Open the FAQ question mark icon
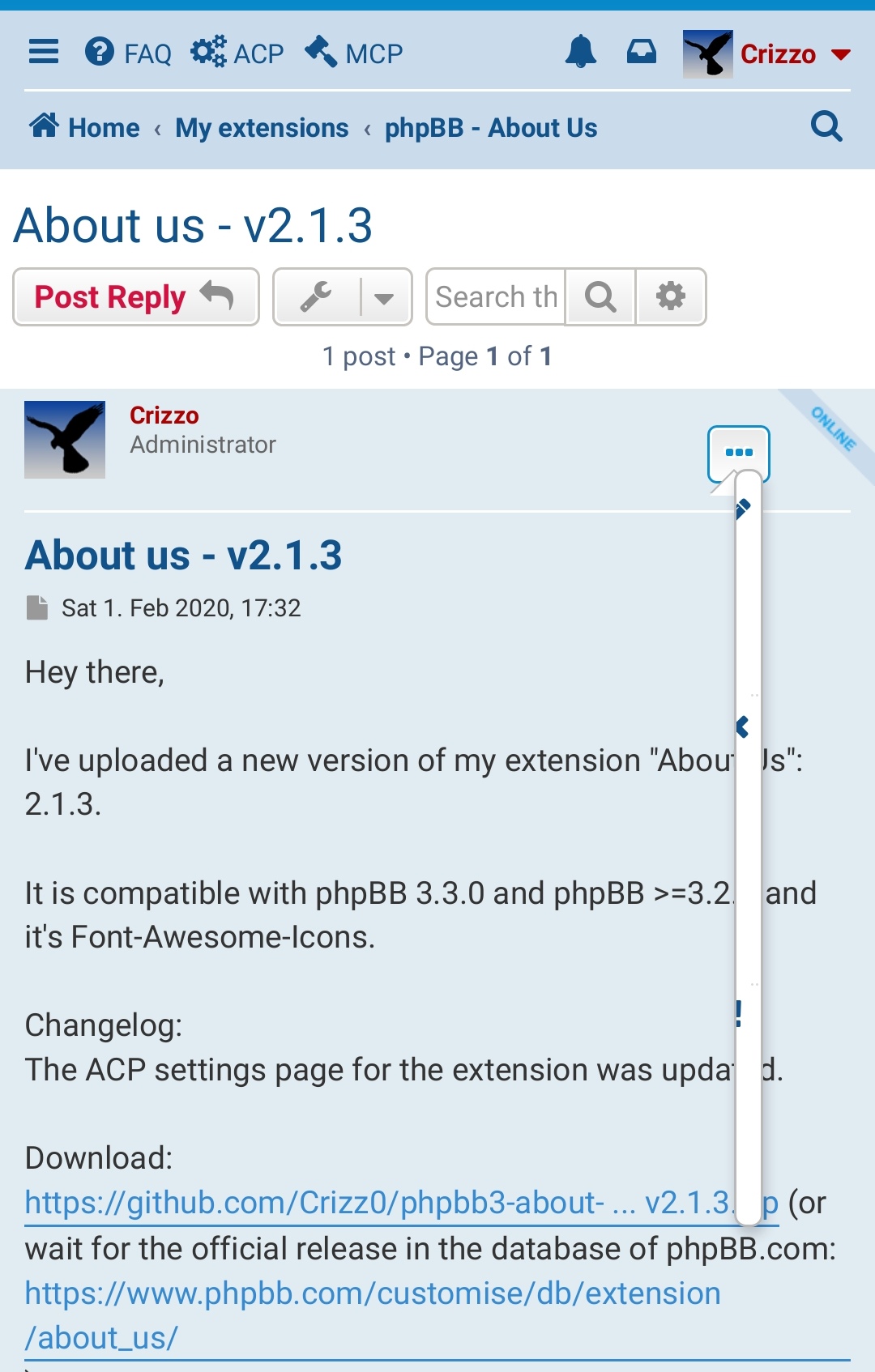Viewport: 875px width, 1372px height. pyautogui.click(x=100, y=53)
